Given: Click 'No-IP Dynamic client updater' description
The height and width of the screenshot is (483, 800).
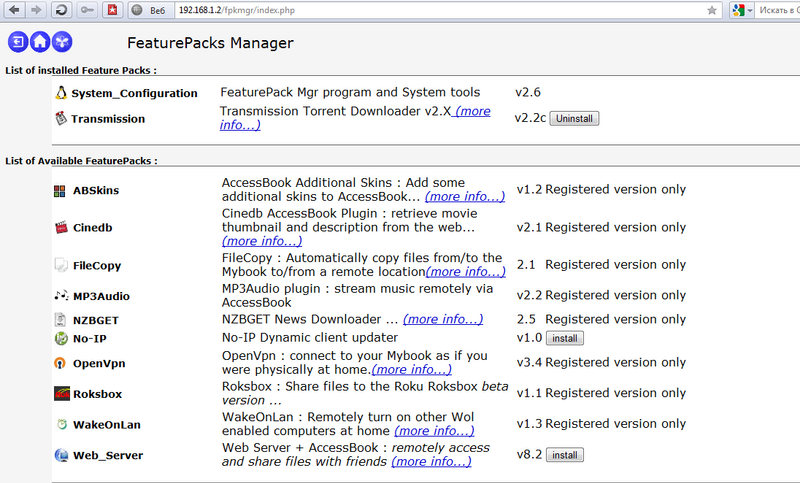Looking at the screenshot, I should (x=310, y=338).
